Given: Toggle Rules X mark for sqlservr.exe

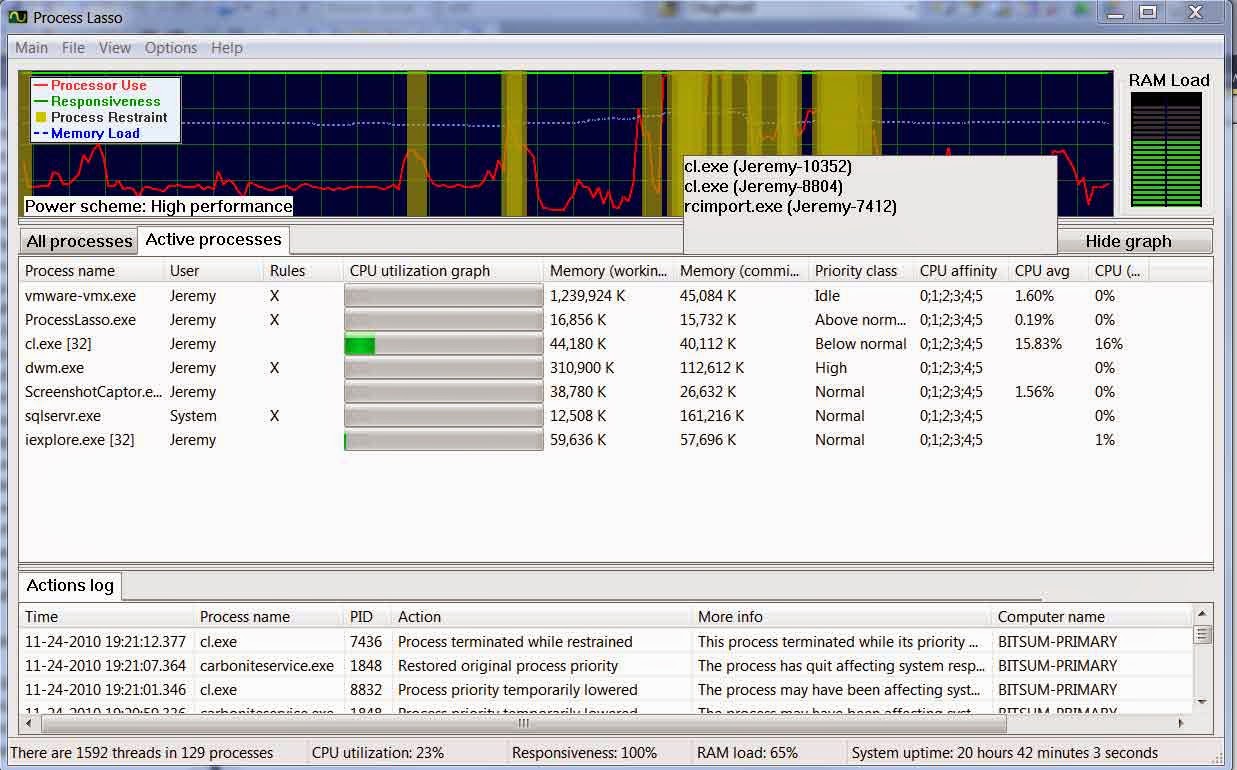Looking at the screenshot, I should tap(274, 416).
